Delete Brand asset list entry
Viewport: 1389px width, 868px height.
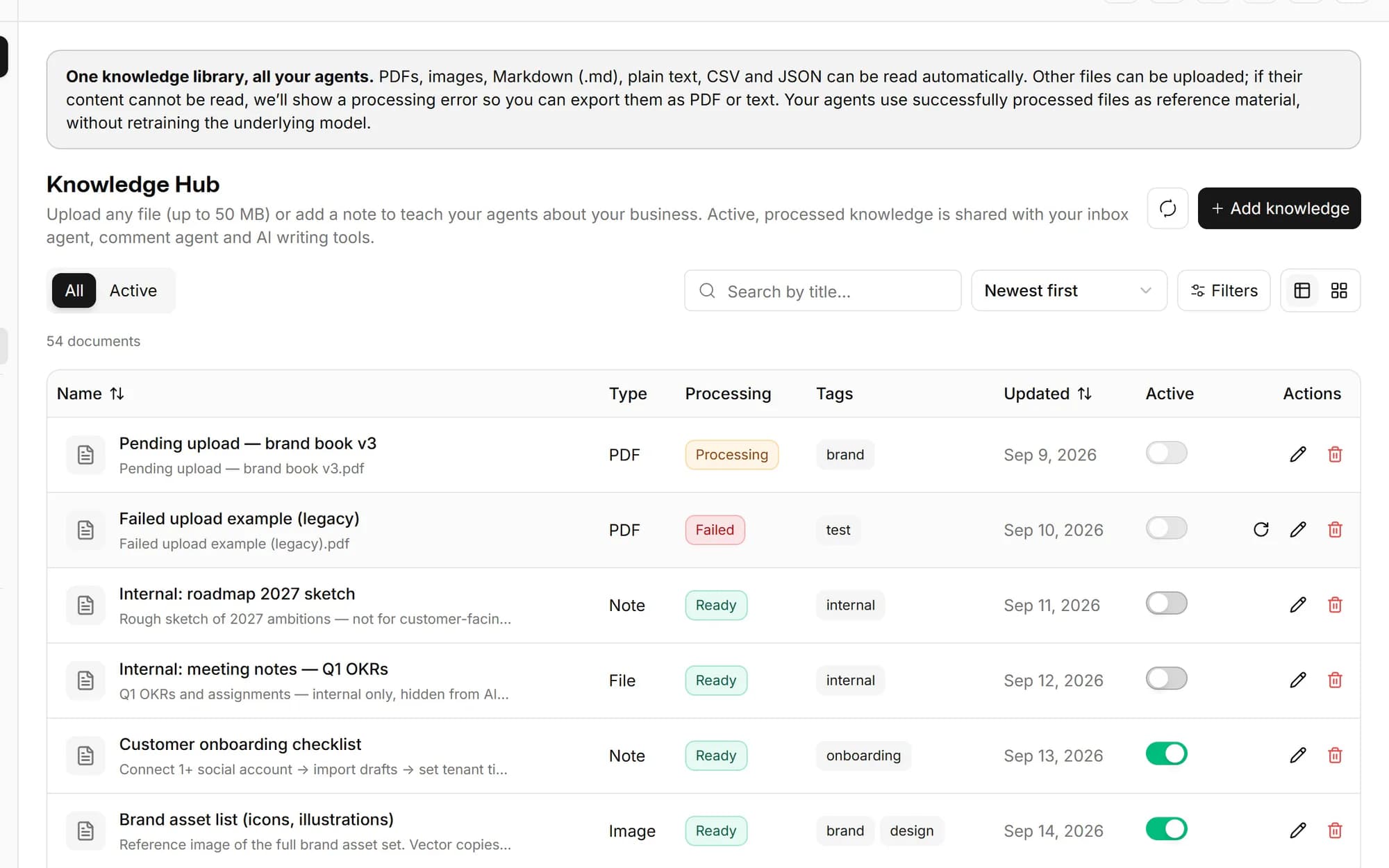pyautogui.click(x=1335, y=831)
